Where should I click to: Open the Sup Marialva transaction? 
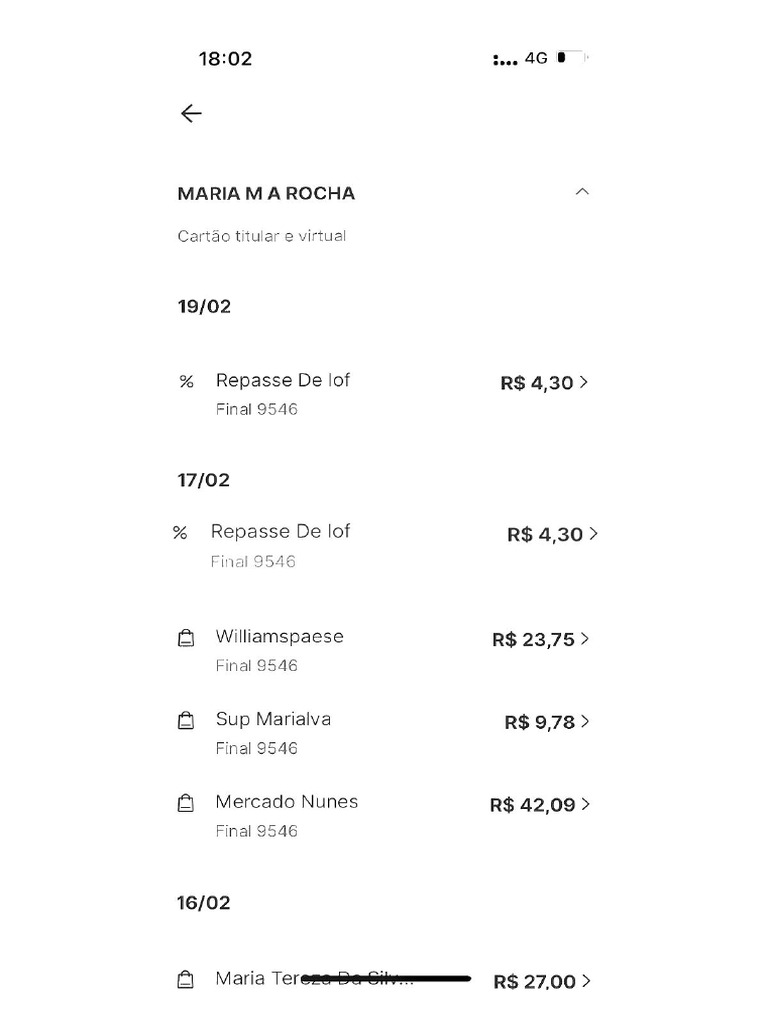pos(273,719)
